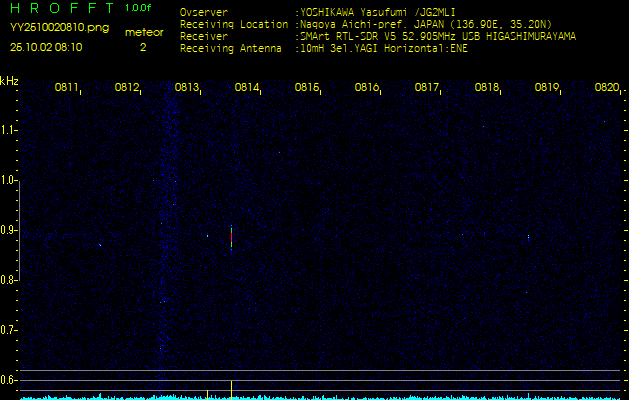Select the 0.7 kHz axis label
This screenshot has width=629, height=400.
click(x=9, y=330)
